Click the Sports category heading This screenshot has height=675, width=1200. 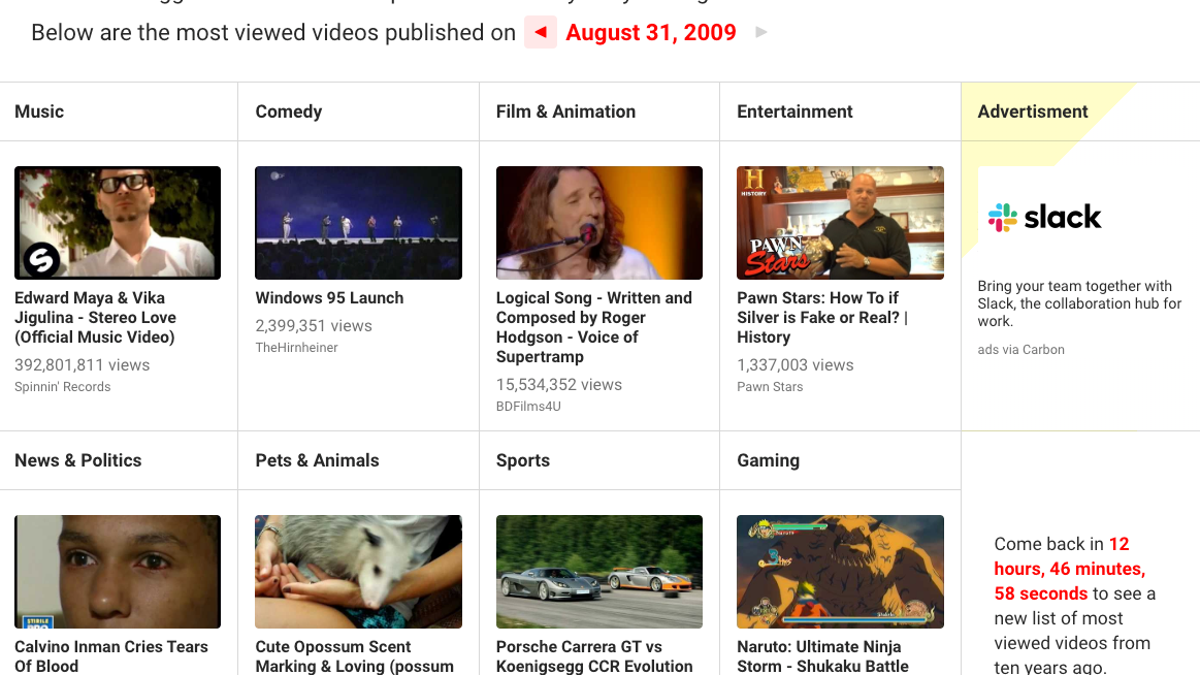(523, 461)
